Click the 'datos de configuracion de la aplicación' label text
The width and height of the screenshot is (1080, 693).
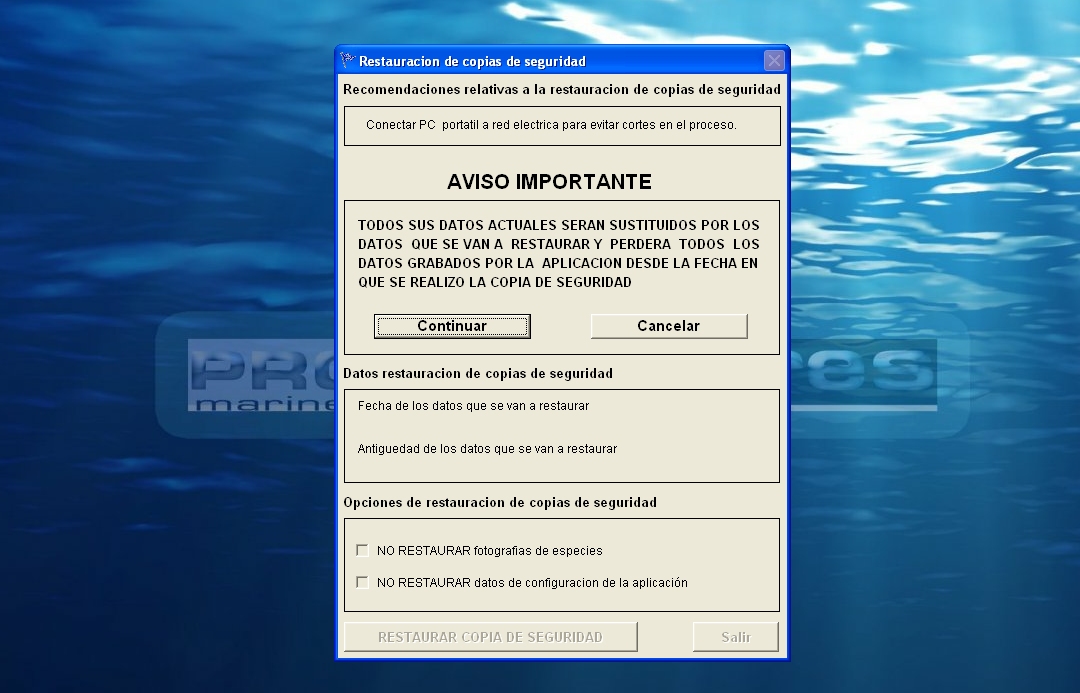(532, 582)
